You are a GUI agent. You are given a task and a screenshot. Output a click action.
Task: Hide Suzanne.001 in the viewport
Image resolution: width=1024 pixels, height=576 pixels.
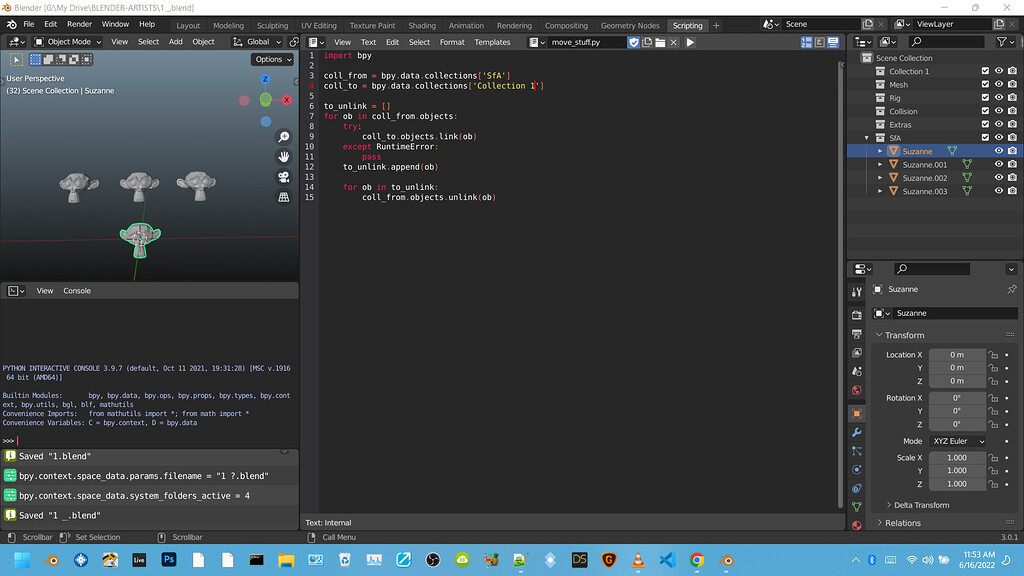(x=998, y=164)
